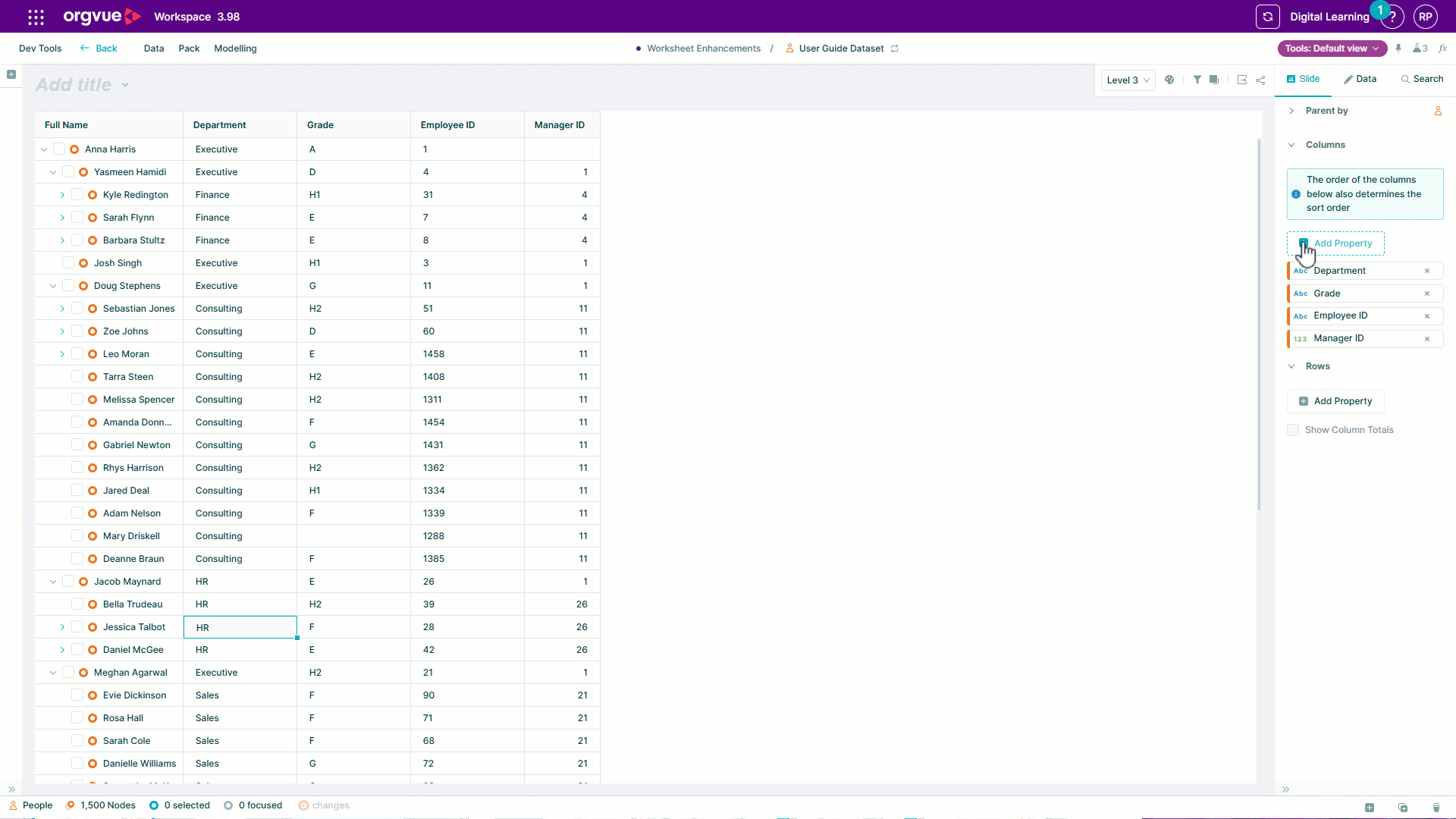The width and height of the screenshot is (1456, 819).
Task: Tick the checkbox for Rosa Hall
Action: point(77,718)
